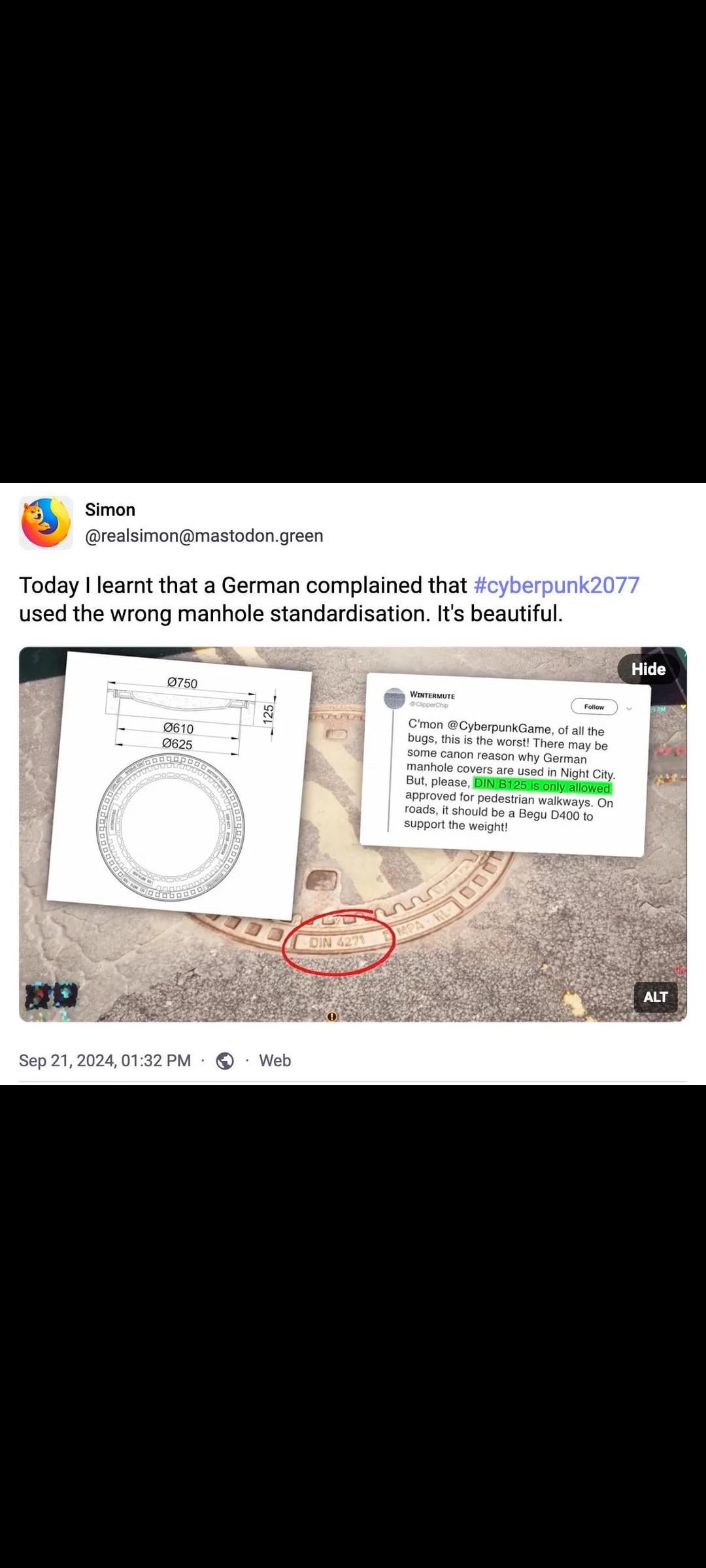Open Simon's Firefox doge avatar
Image resolution: width=706 pixels, height=1568 pixels.
[46, 523]
